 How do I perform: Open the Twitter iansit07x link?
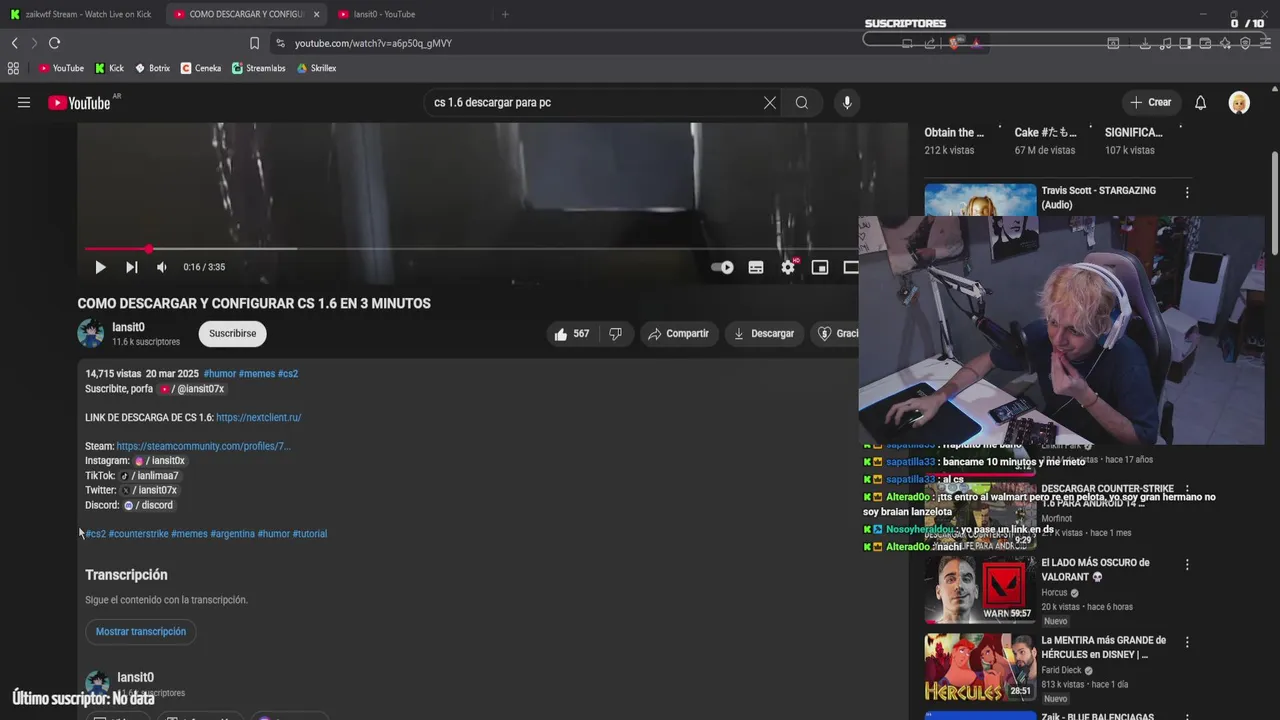pyautogui.click(x=148, y=490)
